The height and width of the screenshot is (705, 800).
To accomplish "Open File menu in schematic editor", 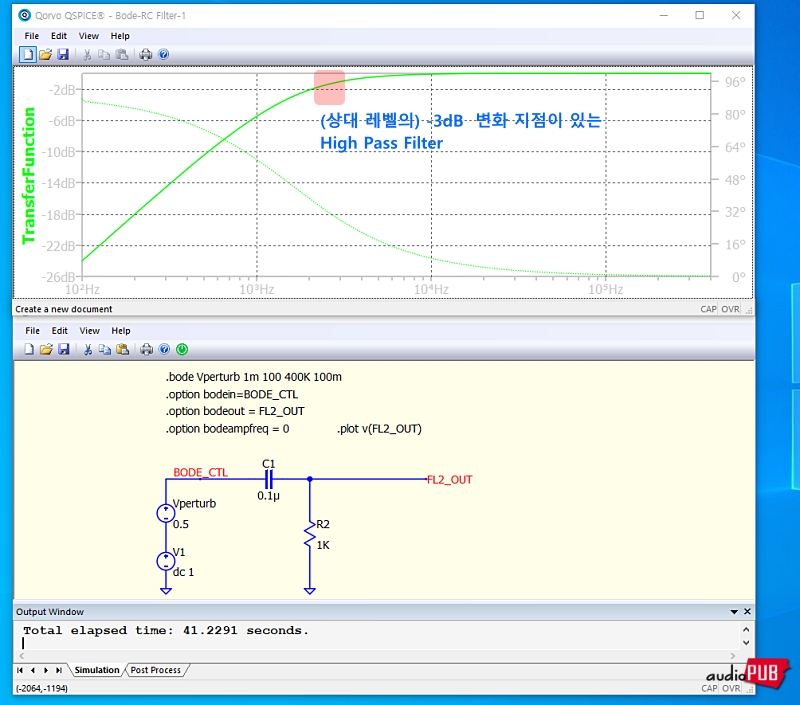I will [x=33, y=331].
